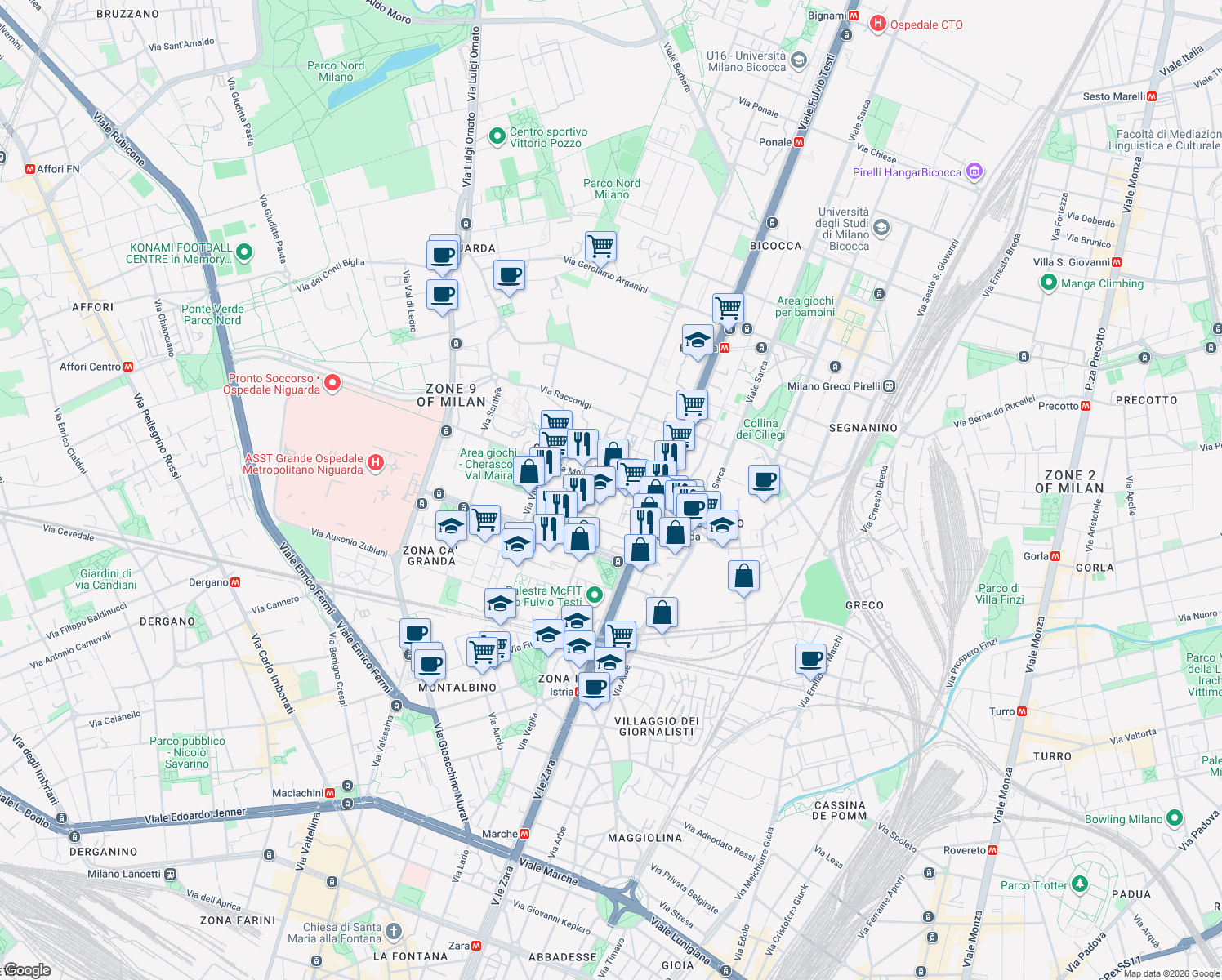This screenshot has height=980, width=1222.
Task: Click the red Pronto Soccorso Ospedale Niguarda marker
Action: [331, 382]
